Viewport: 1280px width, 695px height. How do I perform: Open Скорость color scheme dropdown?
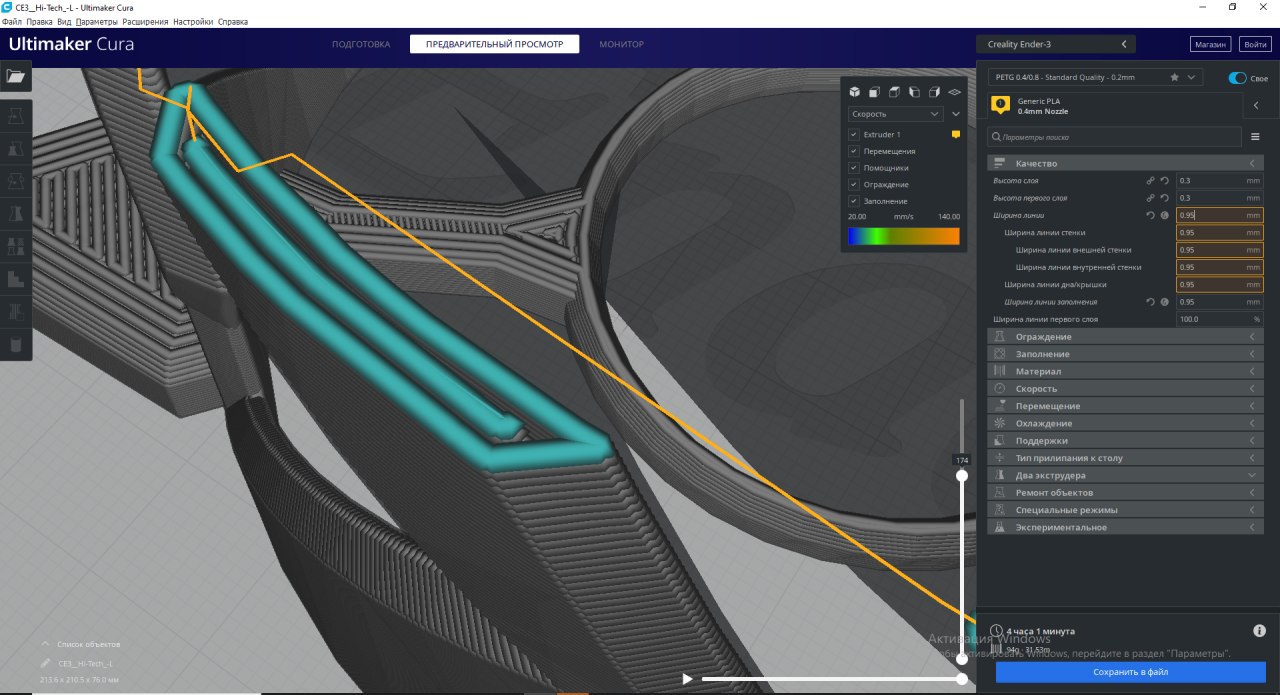[894, 114]
